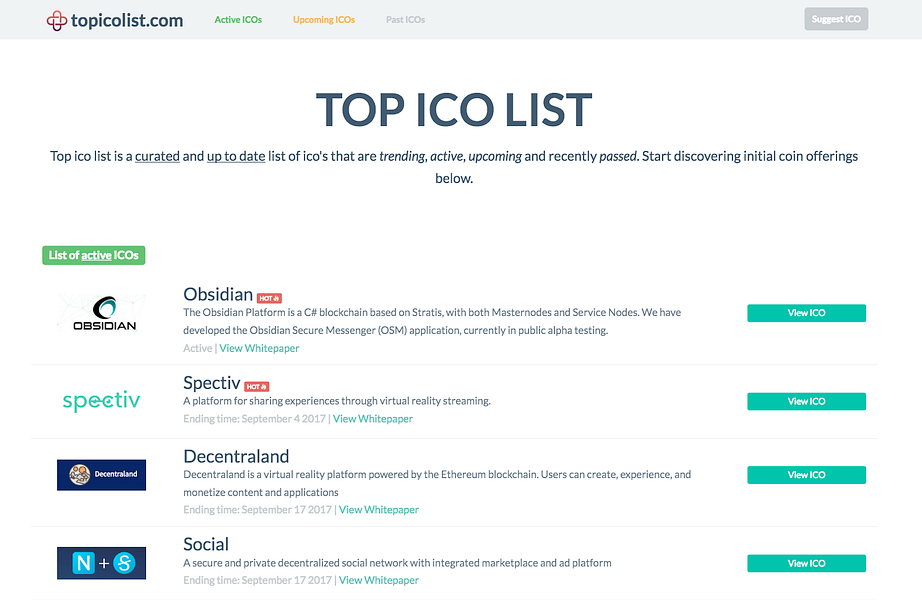This screenshot has height=600, width=922.
Task: Click the up to date link
Action: pyautogui.click(x=235, y=156)
